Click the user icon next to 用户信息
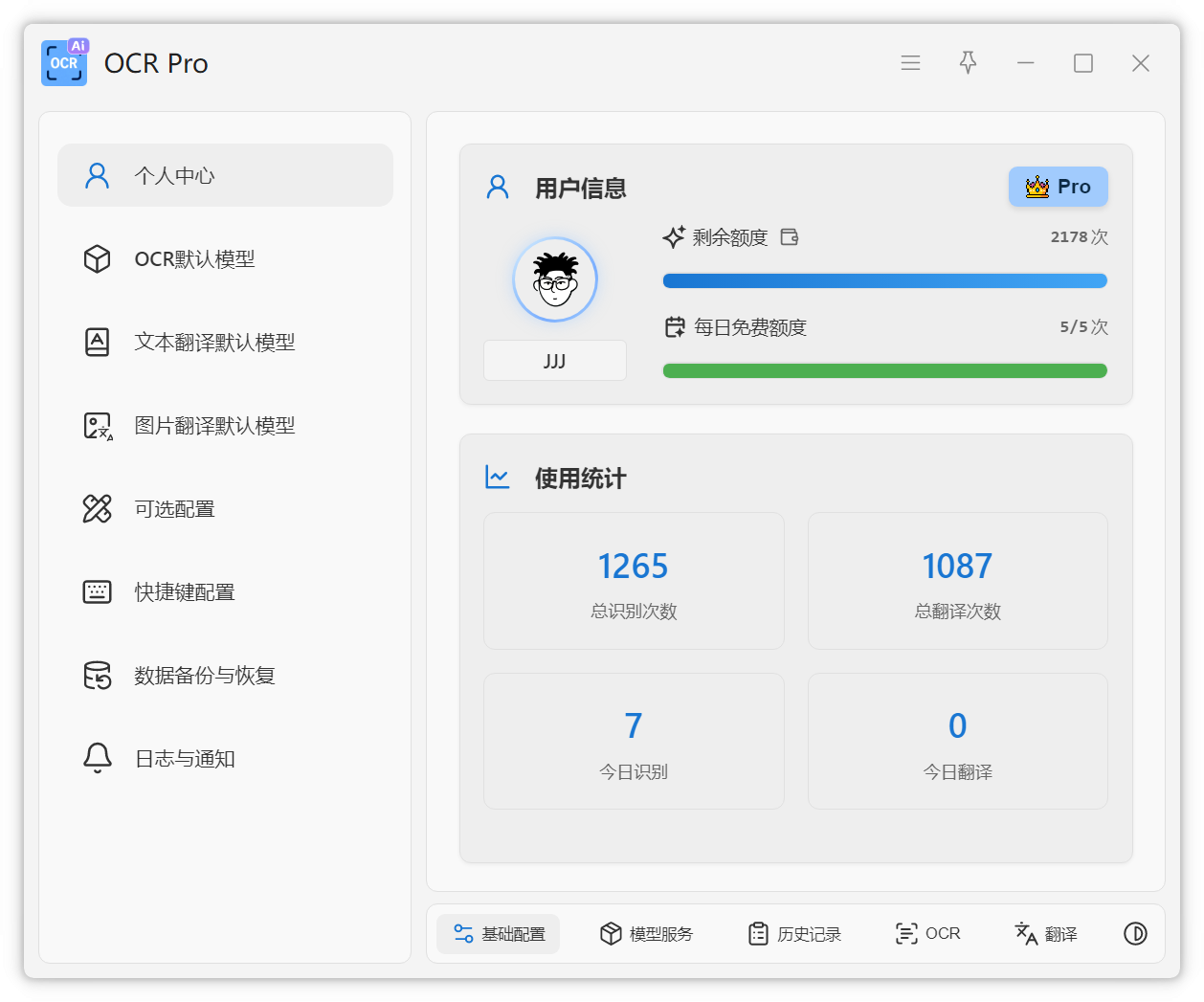Viewport: 1204px width, 1002px height. click(x=498, y=188)
